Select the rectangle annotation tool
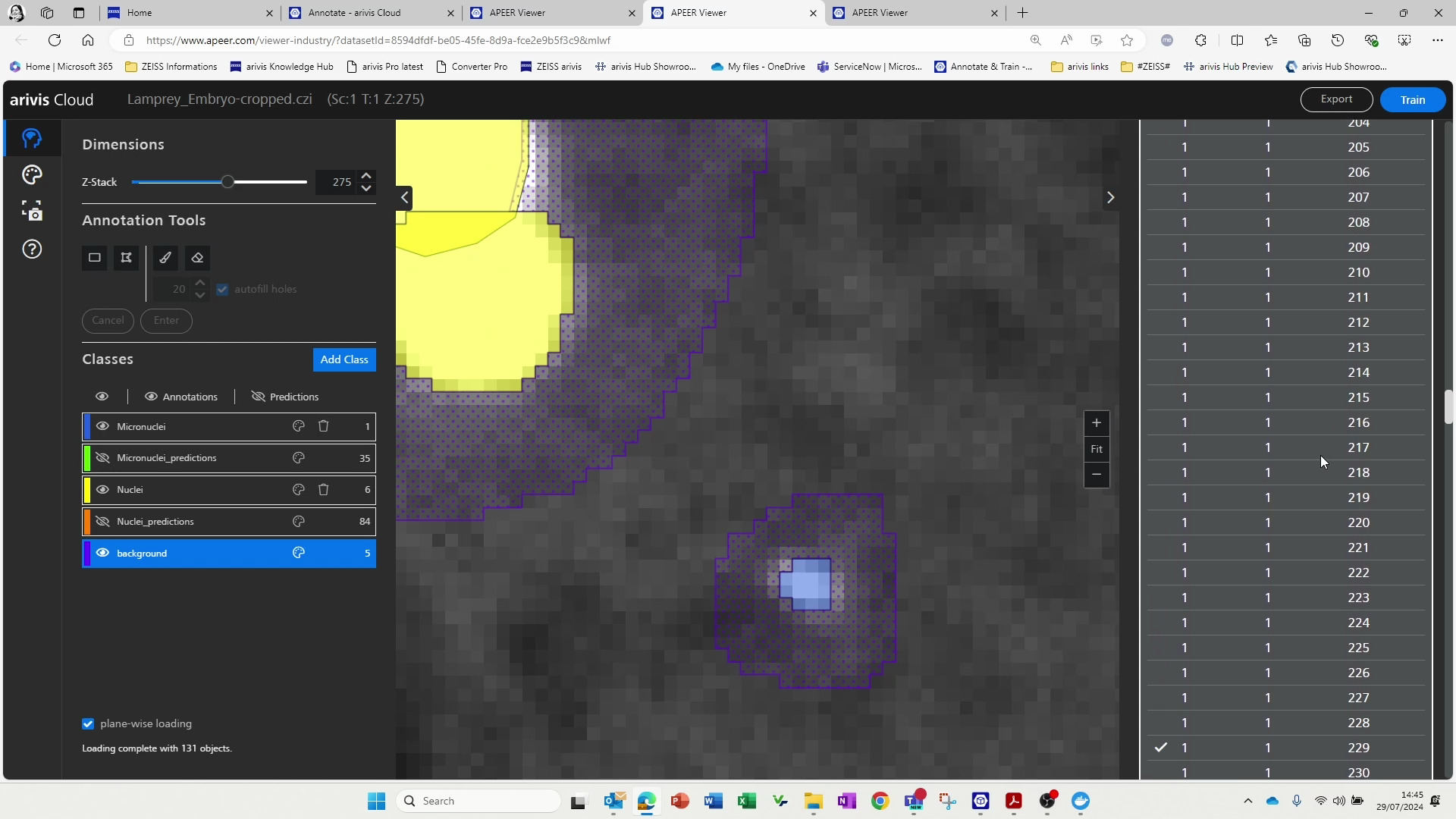Image resolution: width=1456 pixels, height=819 pixels. [x=94, y=258]
